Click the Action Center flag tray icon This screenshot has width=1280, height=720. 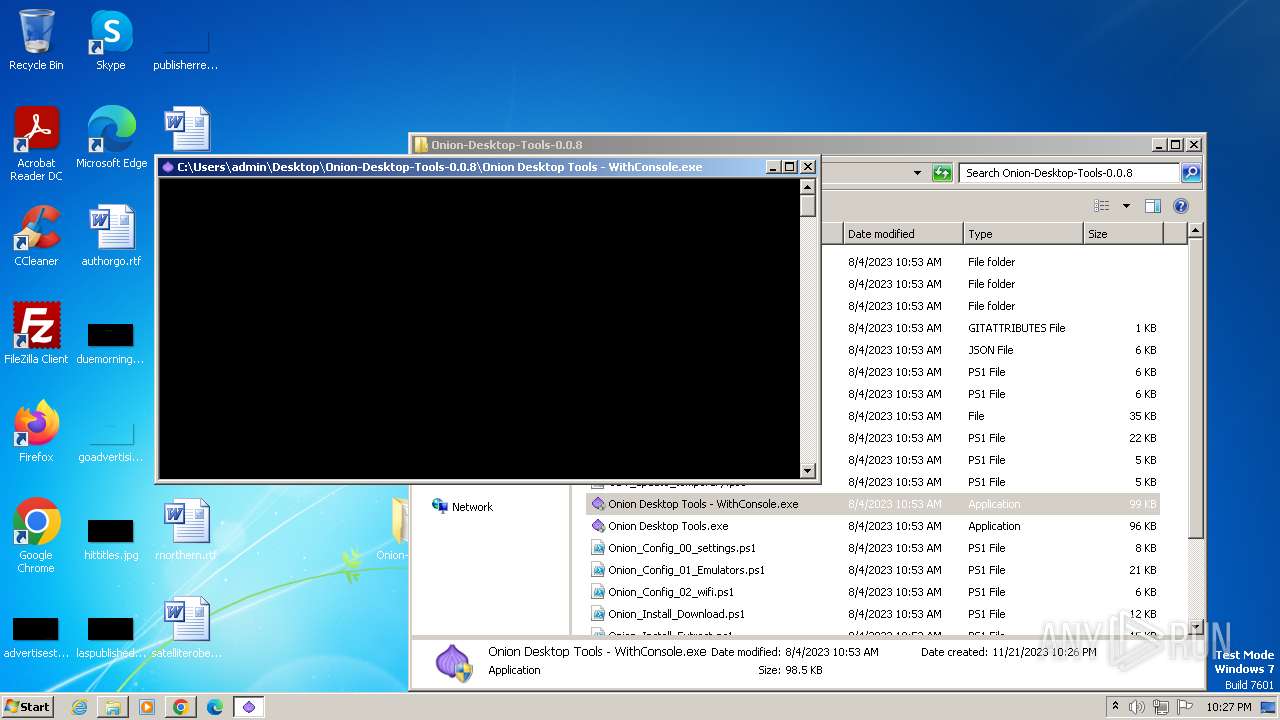coord(1183,707)
